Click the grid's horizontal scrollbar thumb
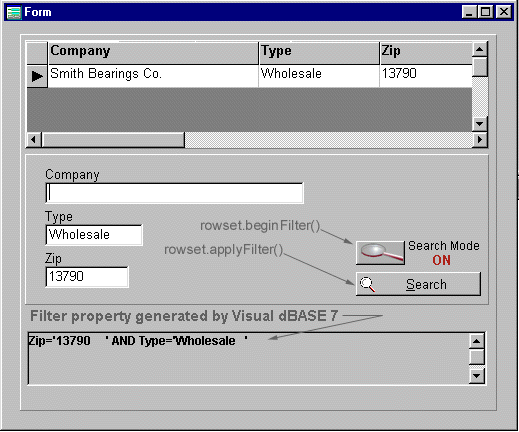Screen dimensions: 519x432 pos(113,139)
